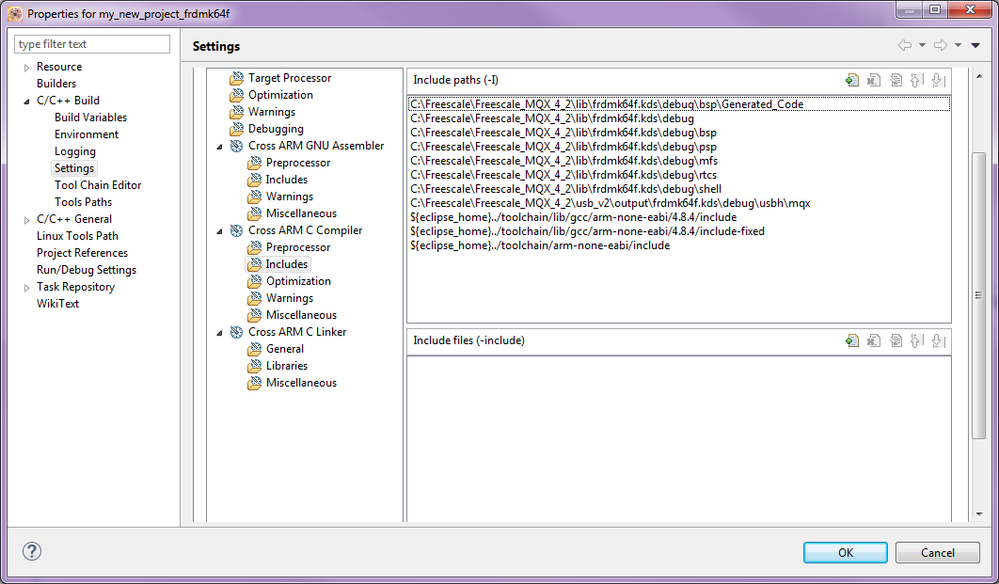Select Project References
The height and width of the screenshot is (584, 999).
pyautogui.click(x=82, y=253)
